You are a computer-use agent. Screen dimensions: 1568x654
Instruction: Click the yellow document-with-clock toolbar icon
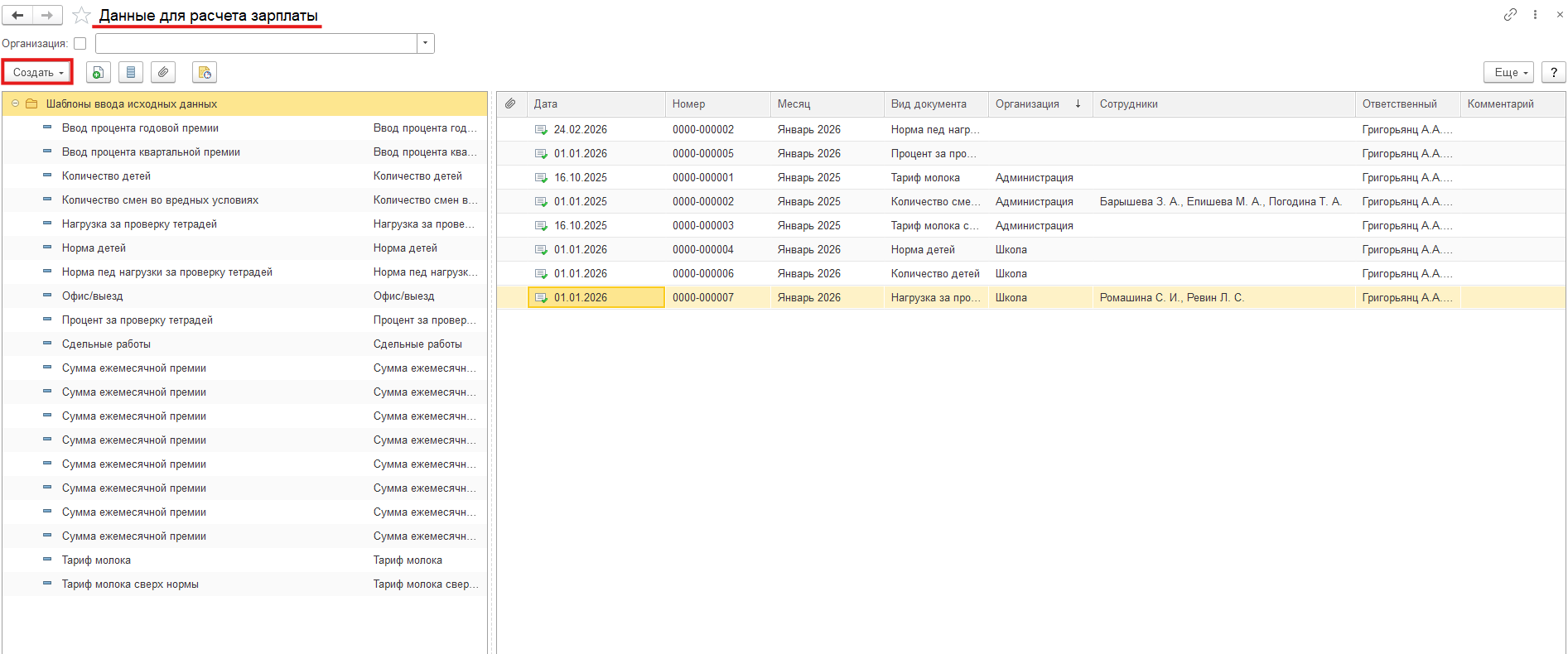pyautogui.click(x=205, y=73)
